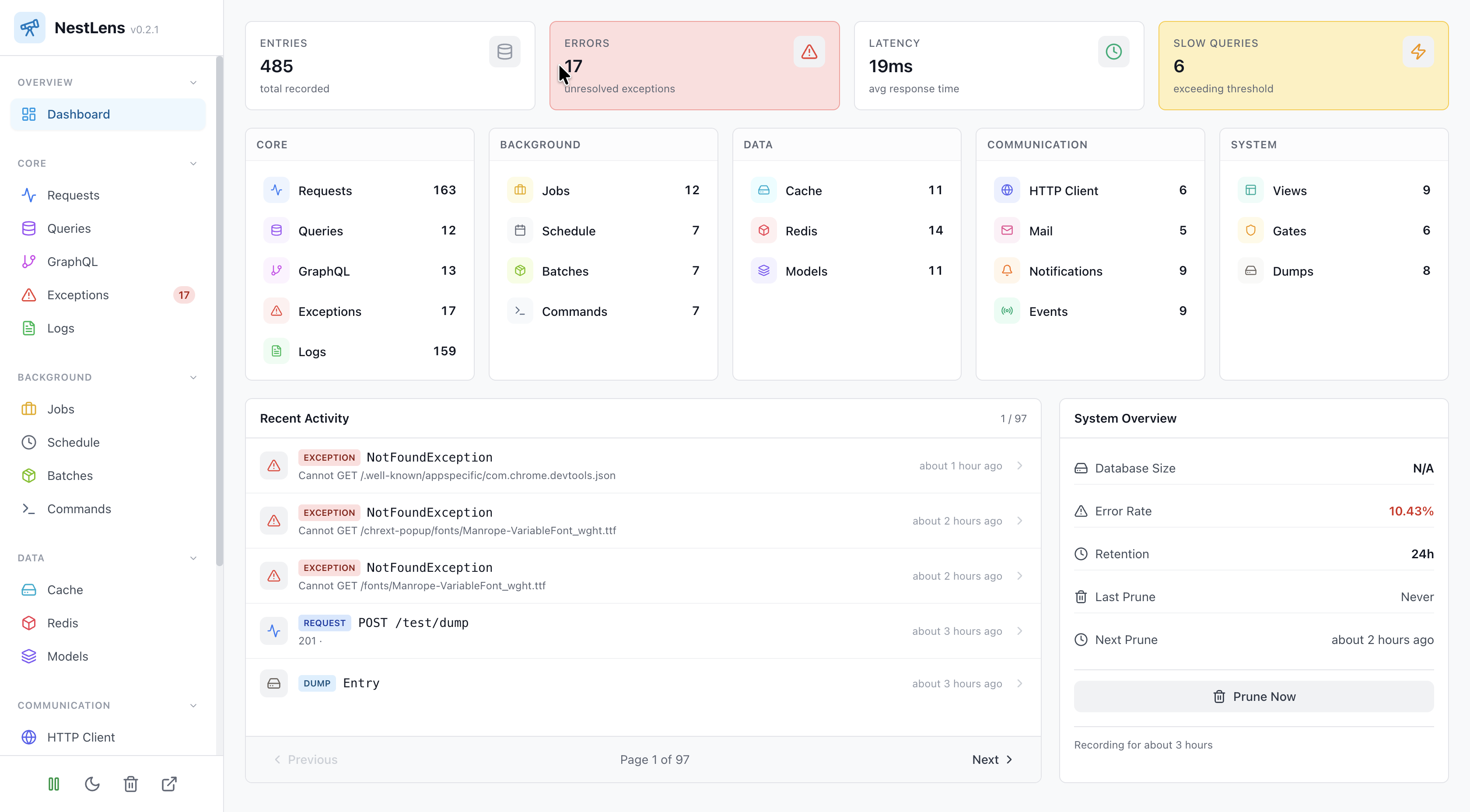Image resolution: width=1470 pixels, height=812 pixels.
Task: Open external link icon in sidebar footer
Action: point(169,784)
